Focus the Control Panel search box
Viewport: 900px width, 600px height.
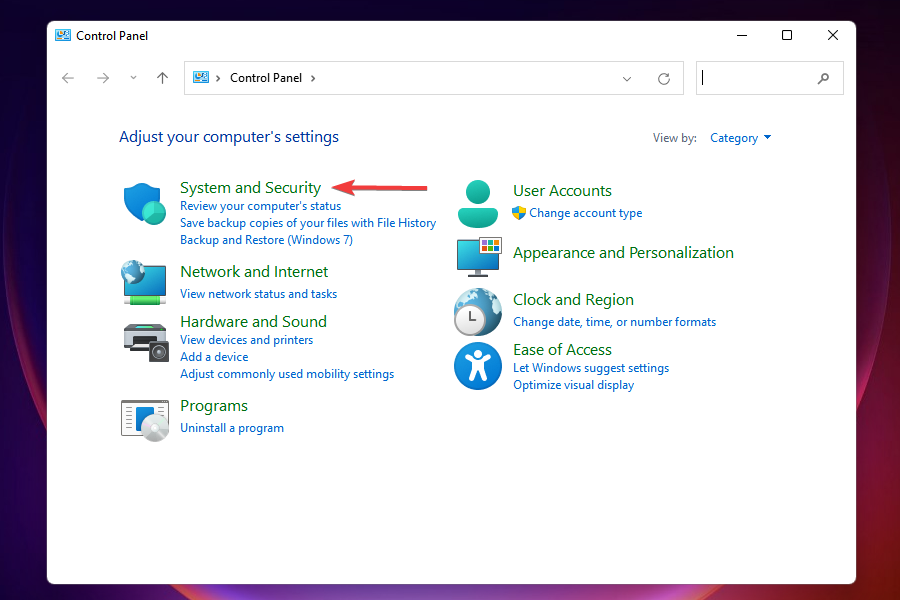coord(770,78)
